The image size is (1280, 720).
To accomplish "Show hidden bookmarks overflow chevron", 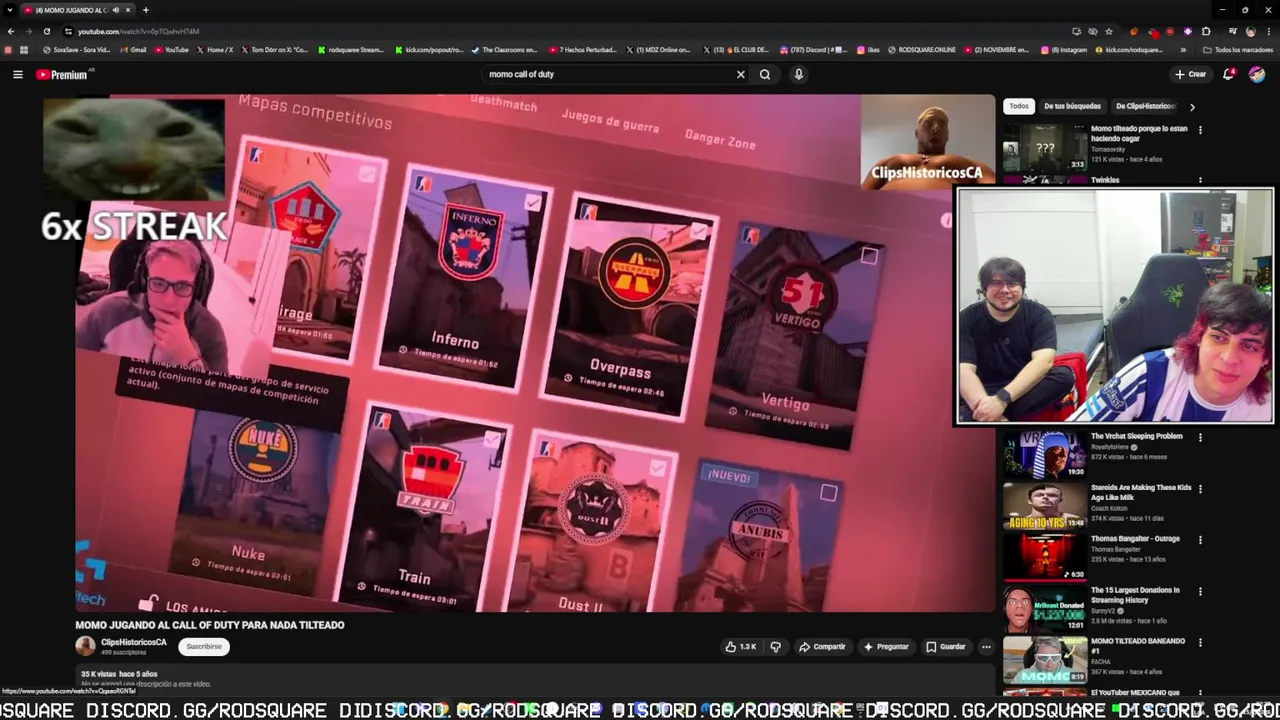I will tap(1184, 50).
